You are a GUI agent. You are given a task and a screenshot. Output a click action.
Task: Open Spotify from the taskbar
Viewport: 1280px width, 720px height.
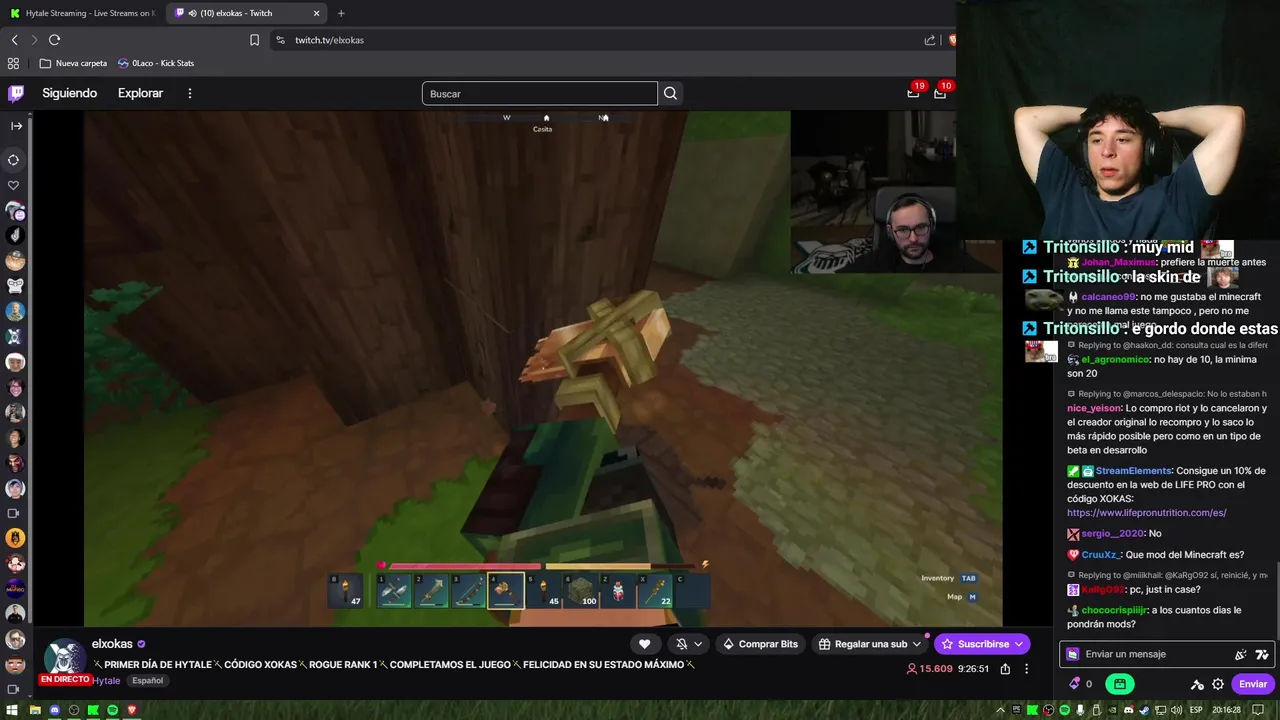(112, 710)
